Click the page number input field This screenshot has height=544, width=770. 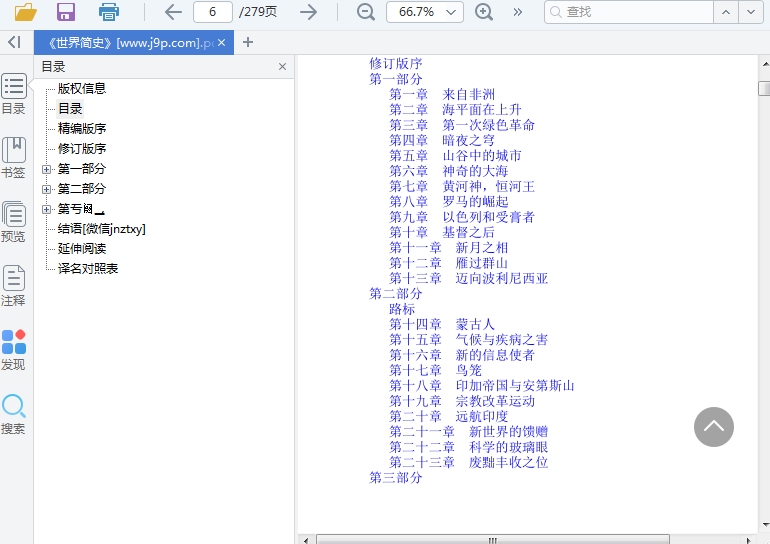pos(213,12)
